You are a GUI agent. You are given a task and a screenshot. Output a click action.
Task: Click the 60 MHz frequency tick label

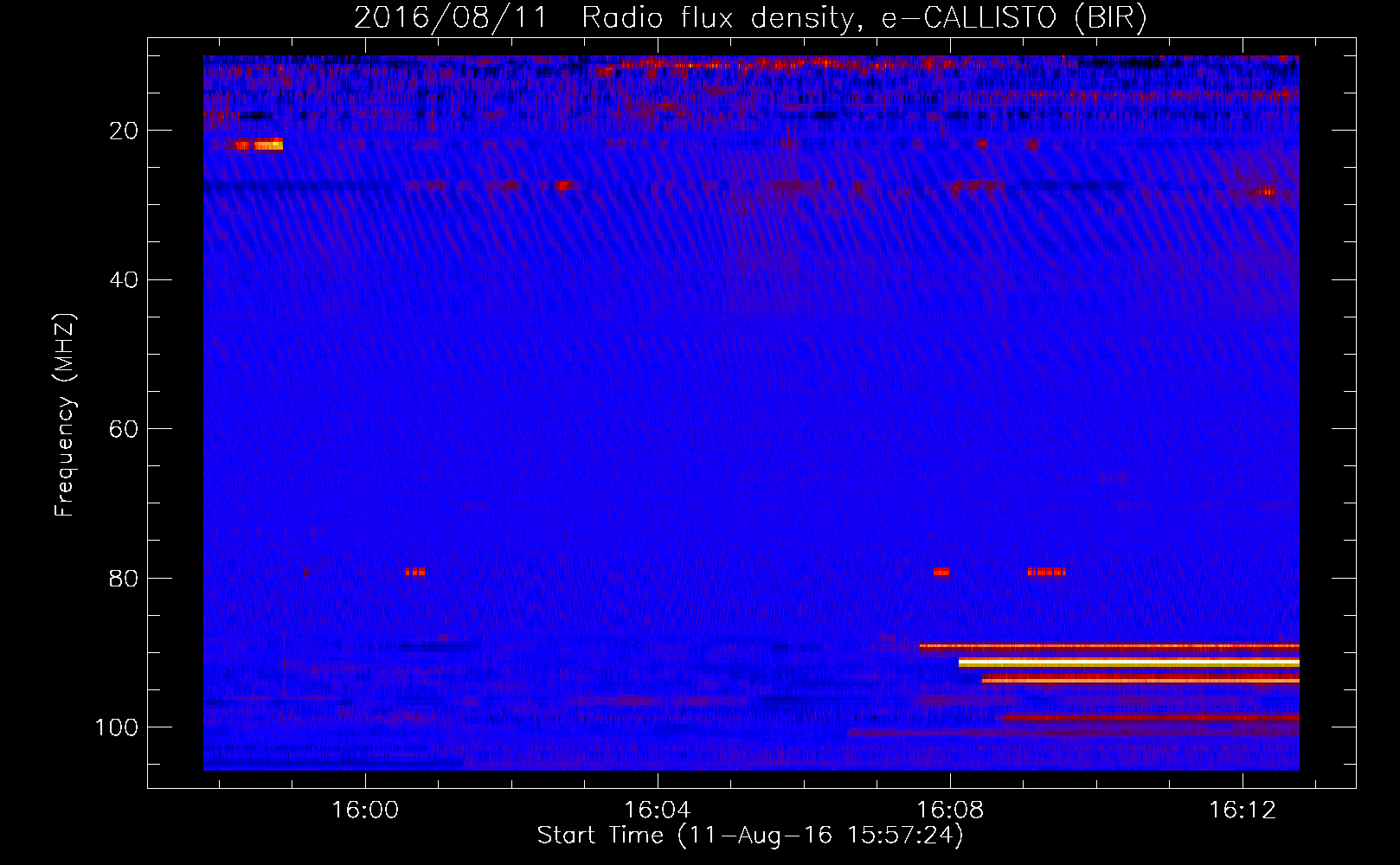(x=124, y=429)
